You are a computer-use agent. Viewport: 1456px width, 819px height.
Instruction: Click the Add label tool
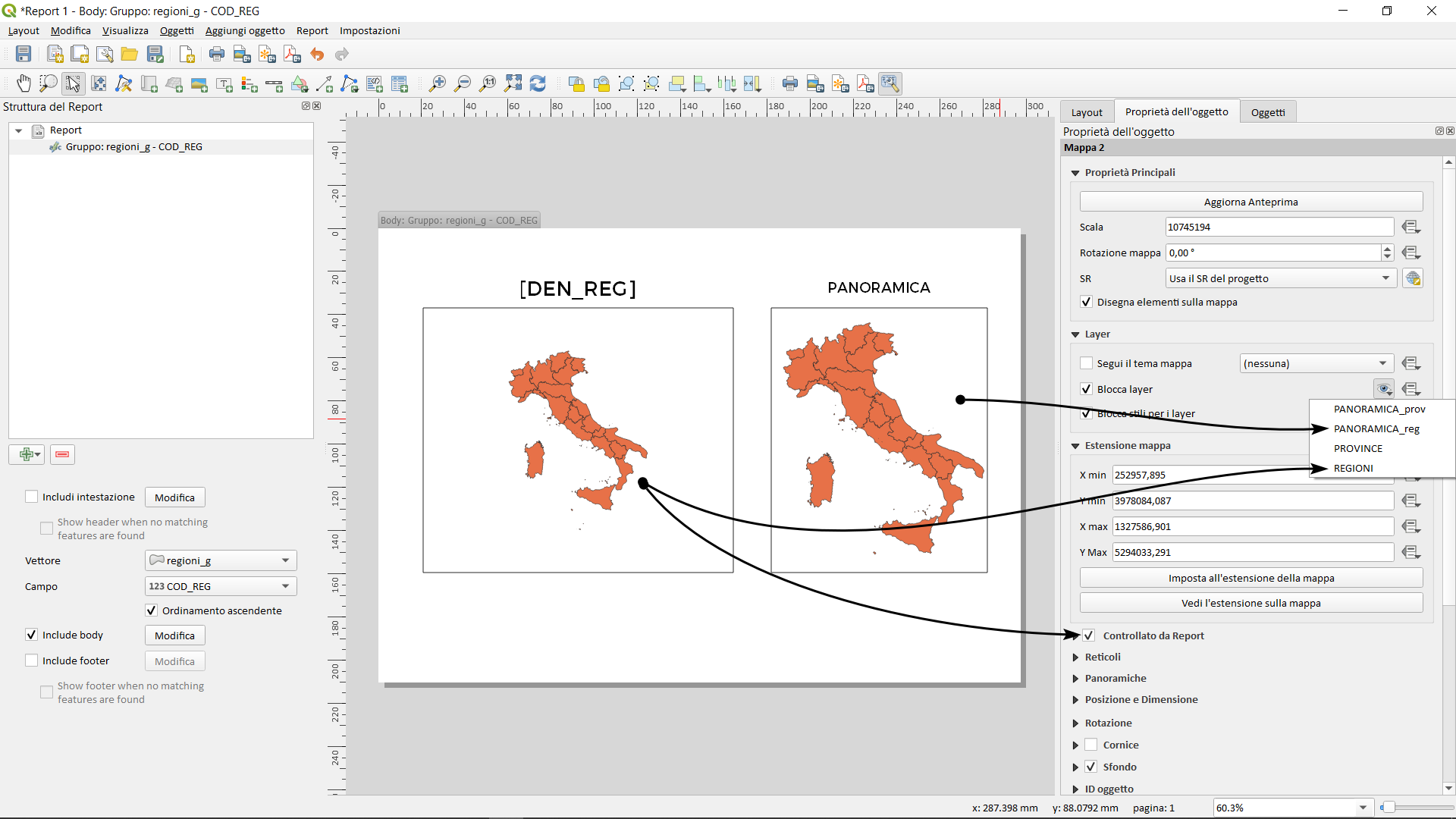coord(224,83)
